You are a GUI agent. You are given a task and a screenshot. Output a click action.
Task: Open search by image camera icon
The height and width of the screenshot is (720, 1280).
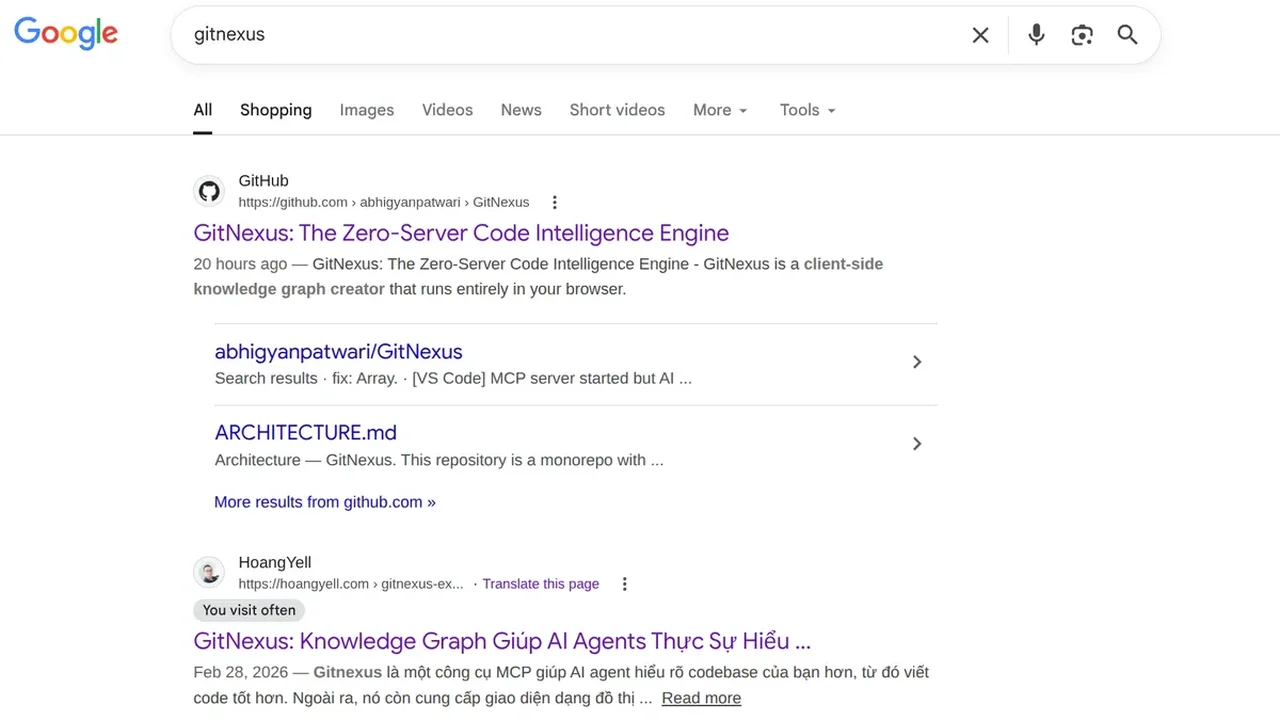pos(1082,35)
